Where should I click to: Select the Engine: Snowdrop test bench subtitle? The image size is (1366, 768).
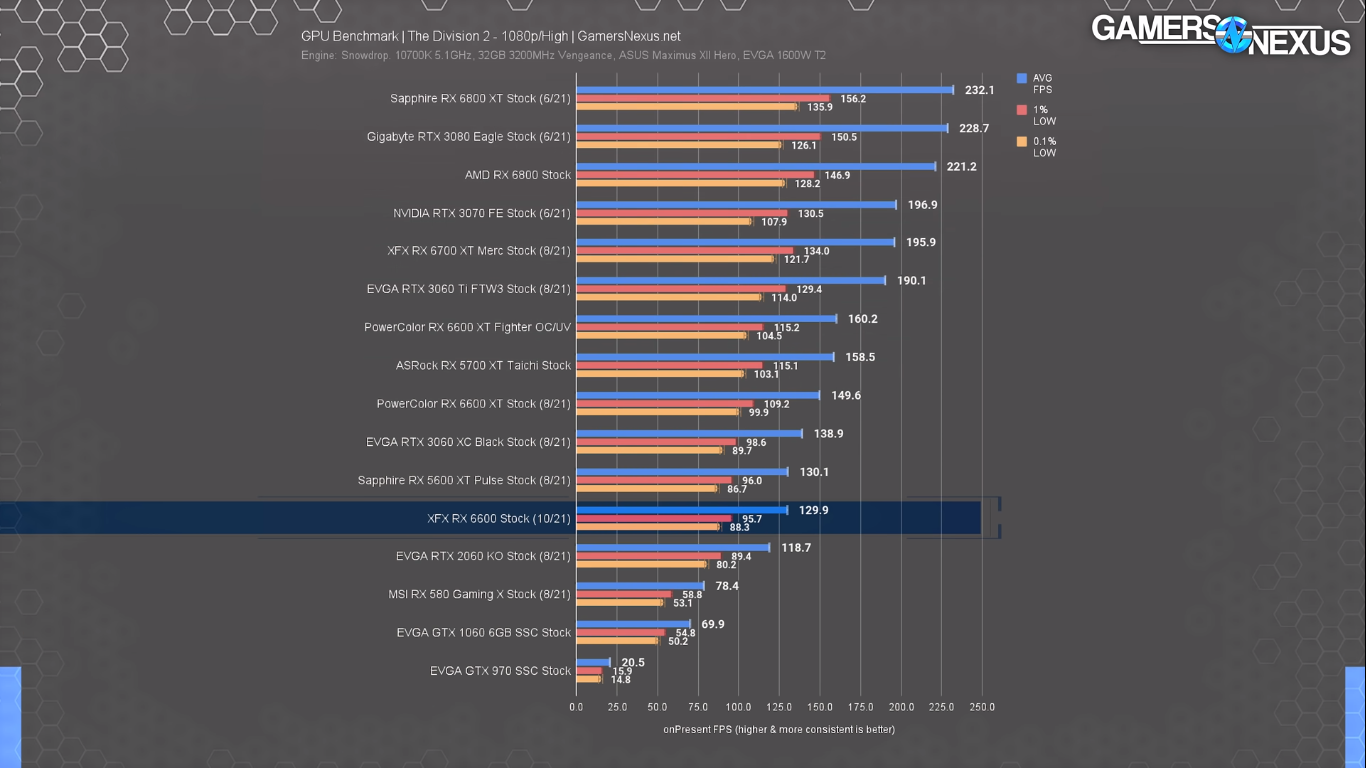[563, 56]
